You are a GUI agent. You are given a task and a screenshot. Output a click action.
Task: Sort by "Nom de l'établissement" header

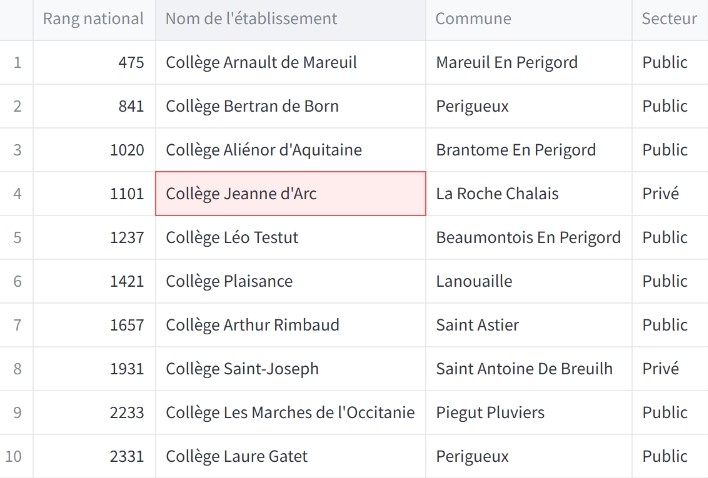coord(251,19)
